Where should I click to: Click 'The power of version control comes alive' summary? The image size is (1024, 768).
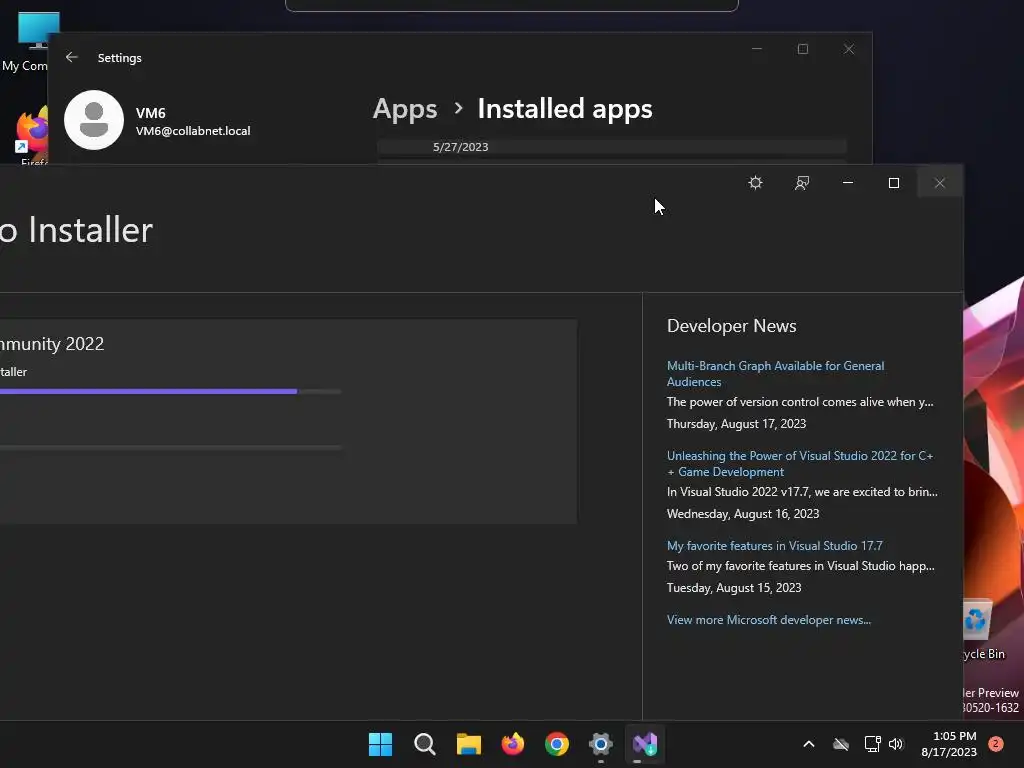pos(800,402)
